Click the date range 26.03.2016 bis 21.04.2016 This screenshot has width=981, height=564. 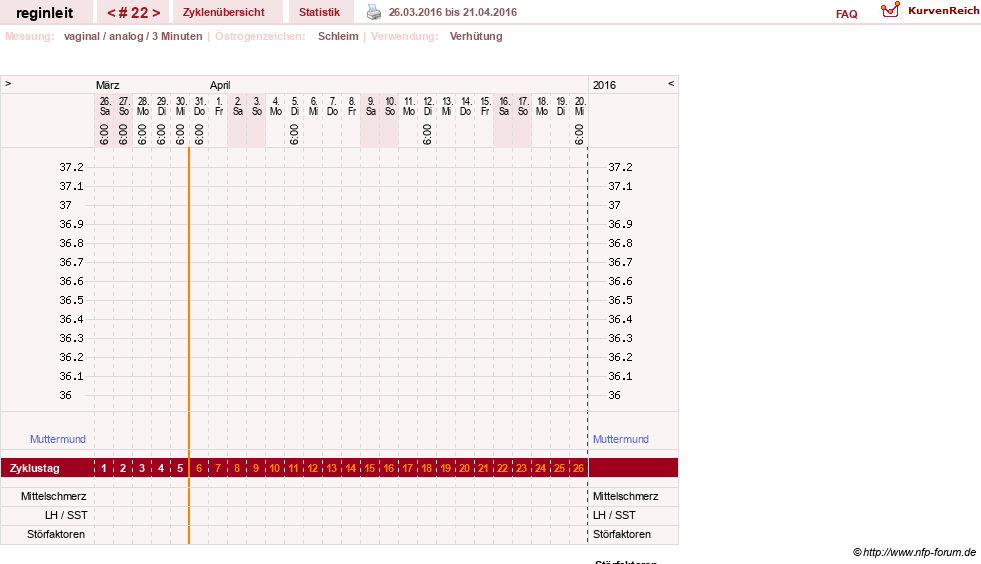(x=453, y=12)
